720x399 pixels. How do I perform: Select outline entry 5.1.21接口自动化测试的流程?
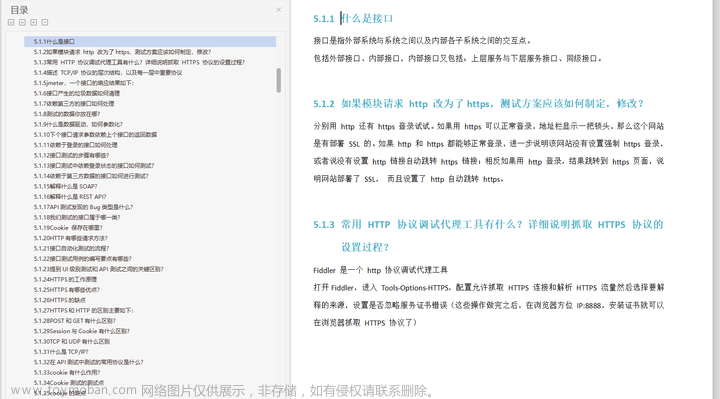click(x=71, y=248)
